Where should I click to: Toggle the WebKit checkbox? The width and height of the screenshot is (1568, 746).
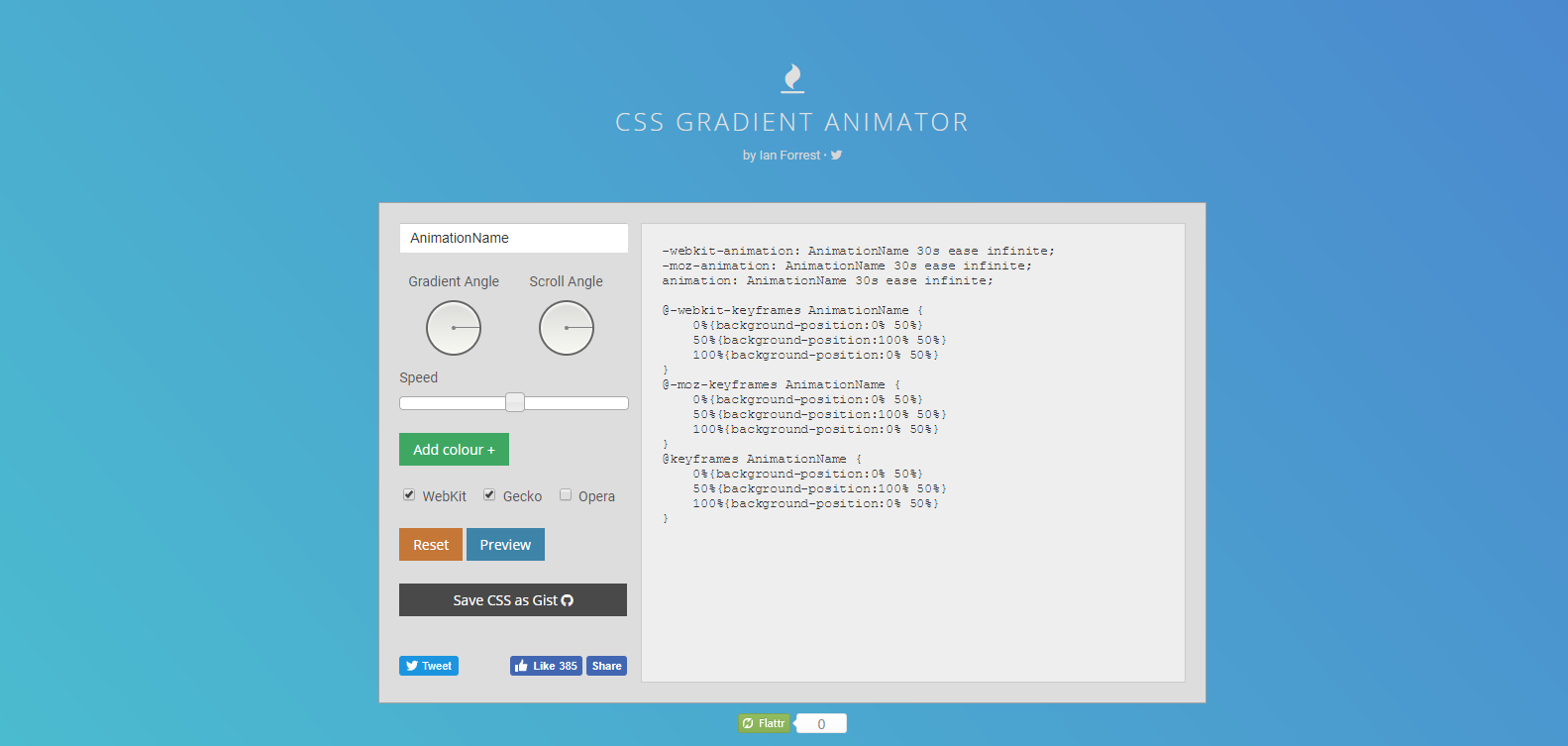409,494
